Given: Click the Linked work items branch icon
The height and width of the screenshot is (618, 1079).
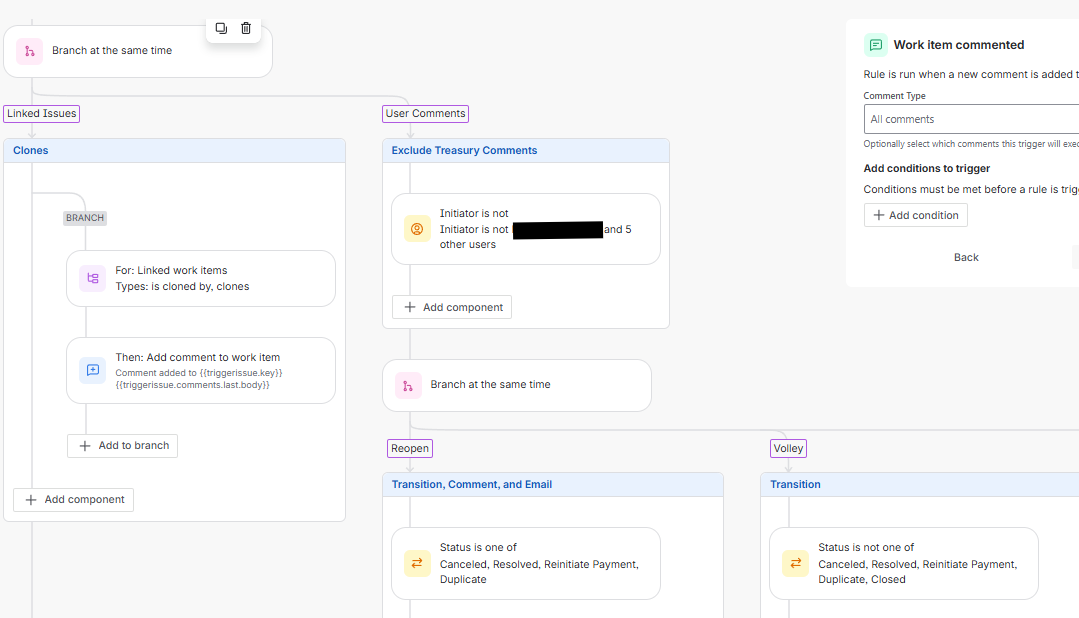Looking at the screenshot, I should coord(92,279).
